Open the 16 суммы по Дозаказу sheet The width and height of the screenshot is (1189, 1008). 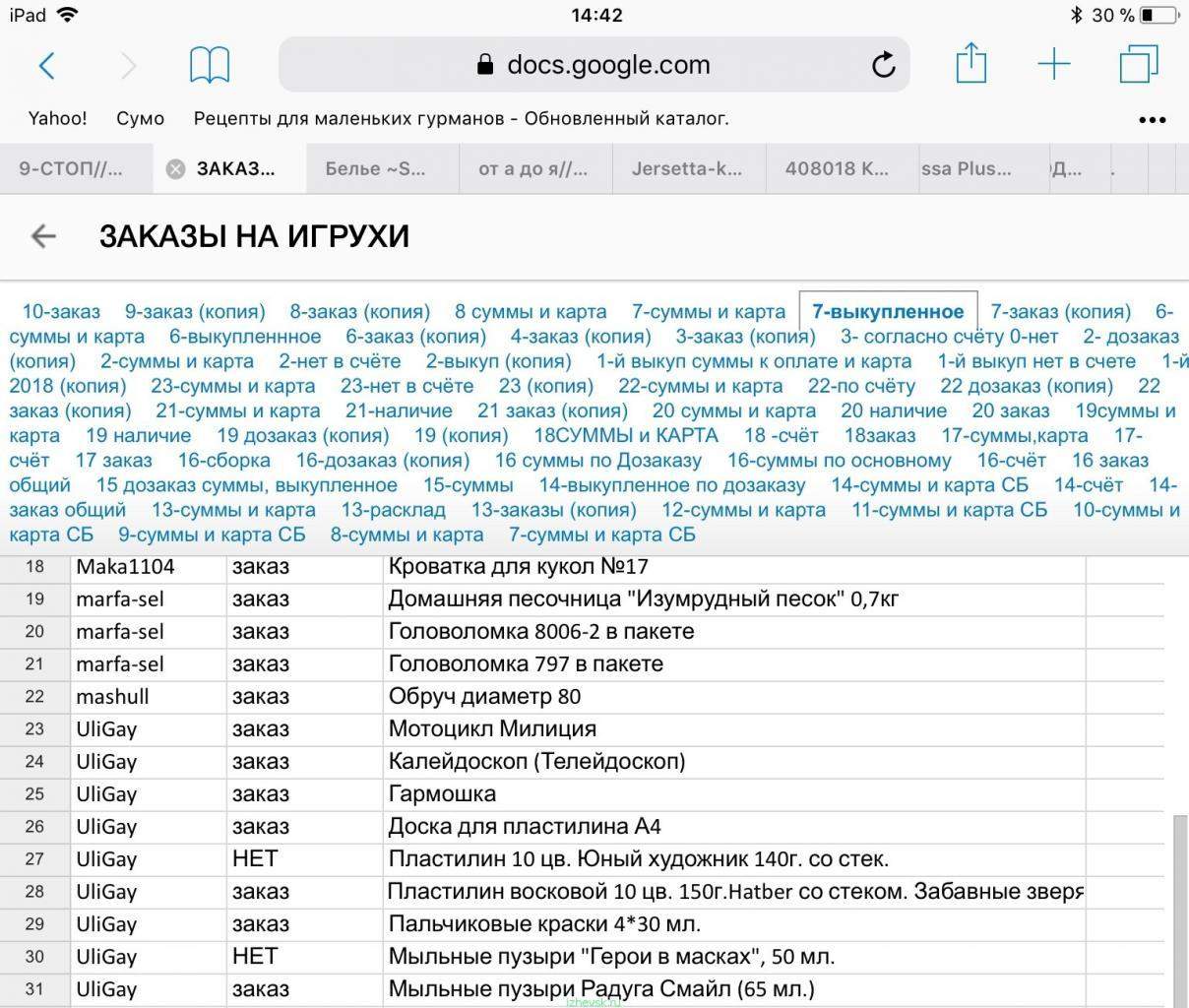point(598,460)
